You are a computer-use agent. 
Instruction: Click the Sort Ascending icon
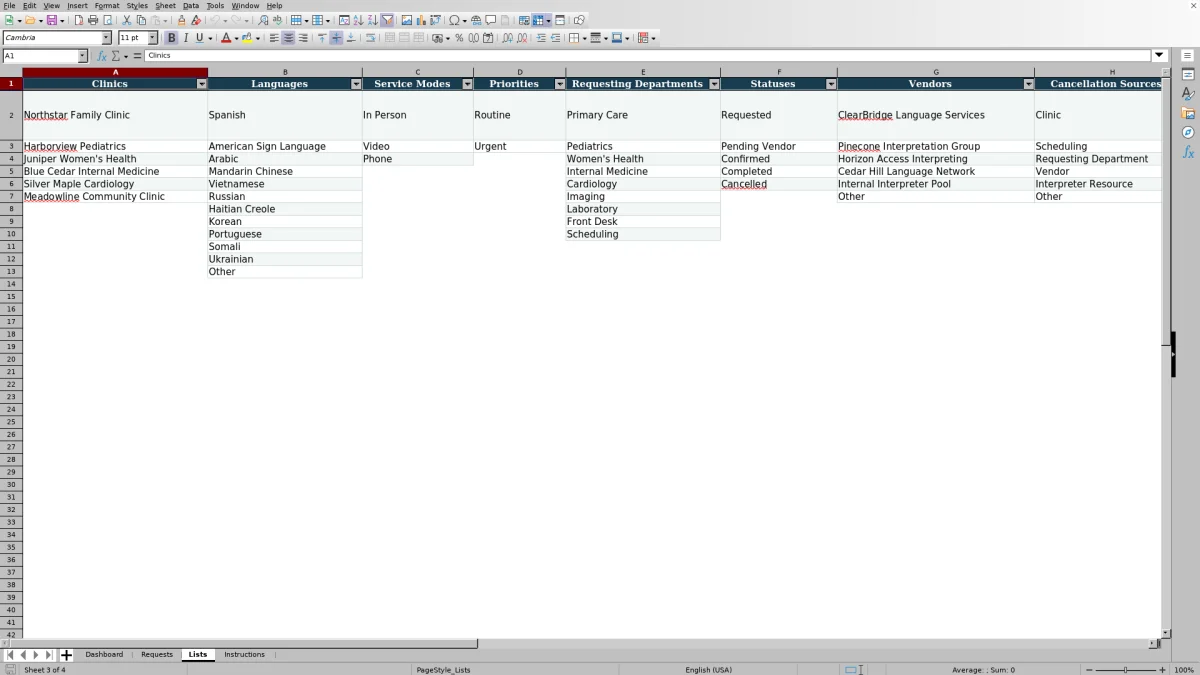click(x=358, y=20)
